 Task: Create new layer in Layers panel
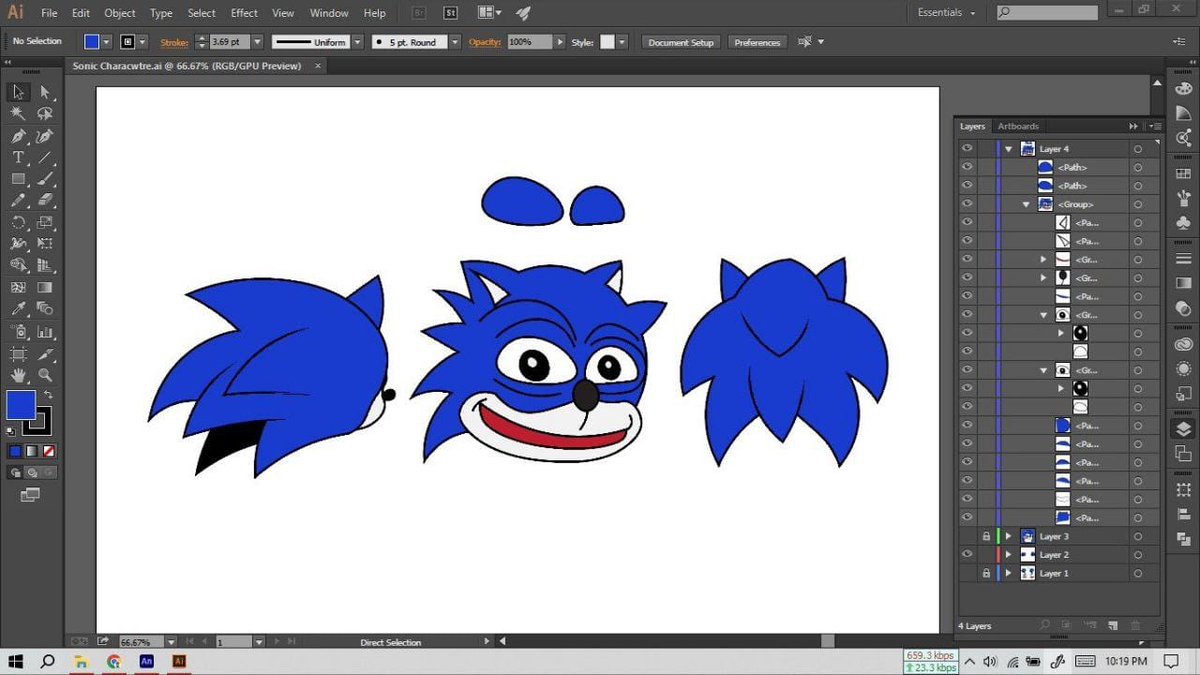click(1113, 626)
